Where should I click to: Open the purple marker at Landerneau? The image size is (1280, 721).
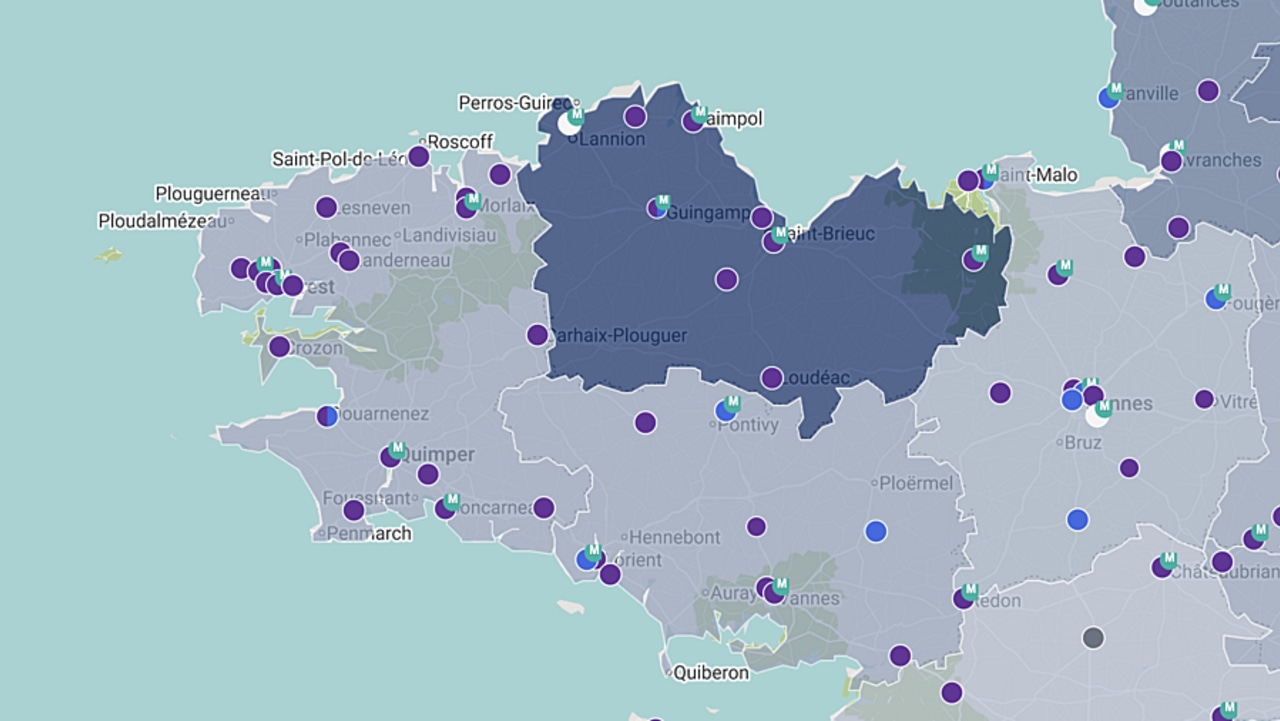[x=349, y=261]
